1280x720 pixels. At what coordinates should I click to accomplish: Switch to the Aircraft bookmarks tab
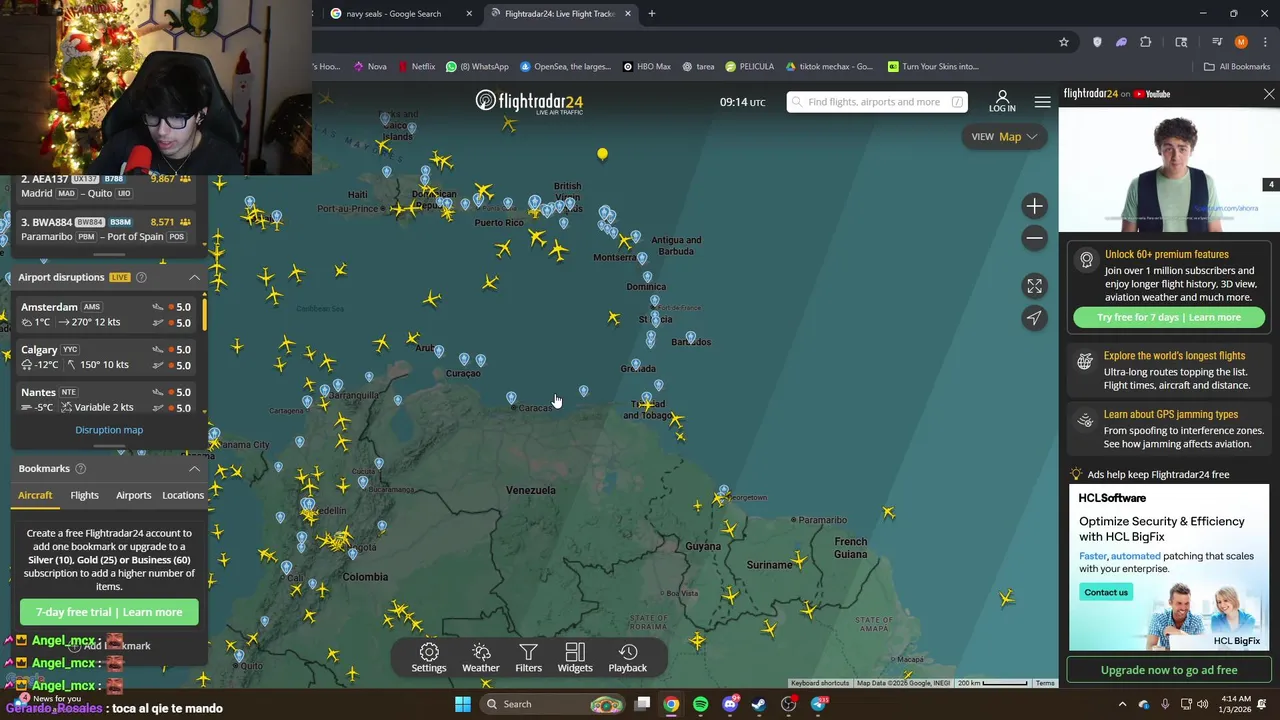click(x=35, y=495)
